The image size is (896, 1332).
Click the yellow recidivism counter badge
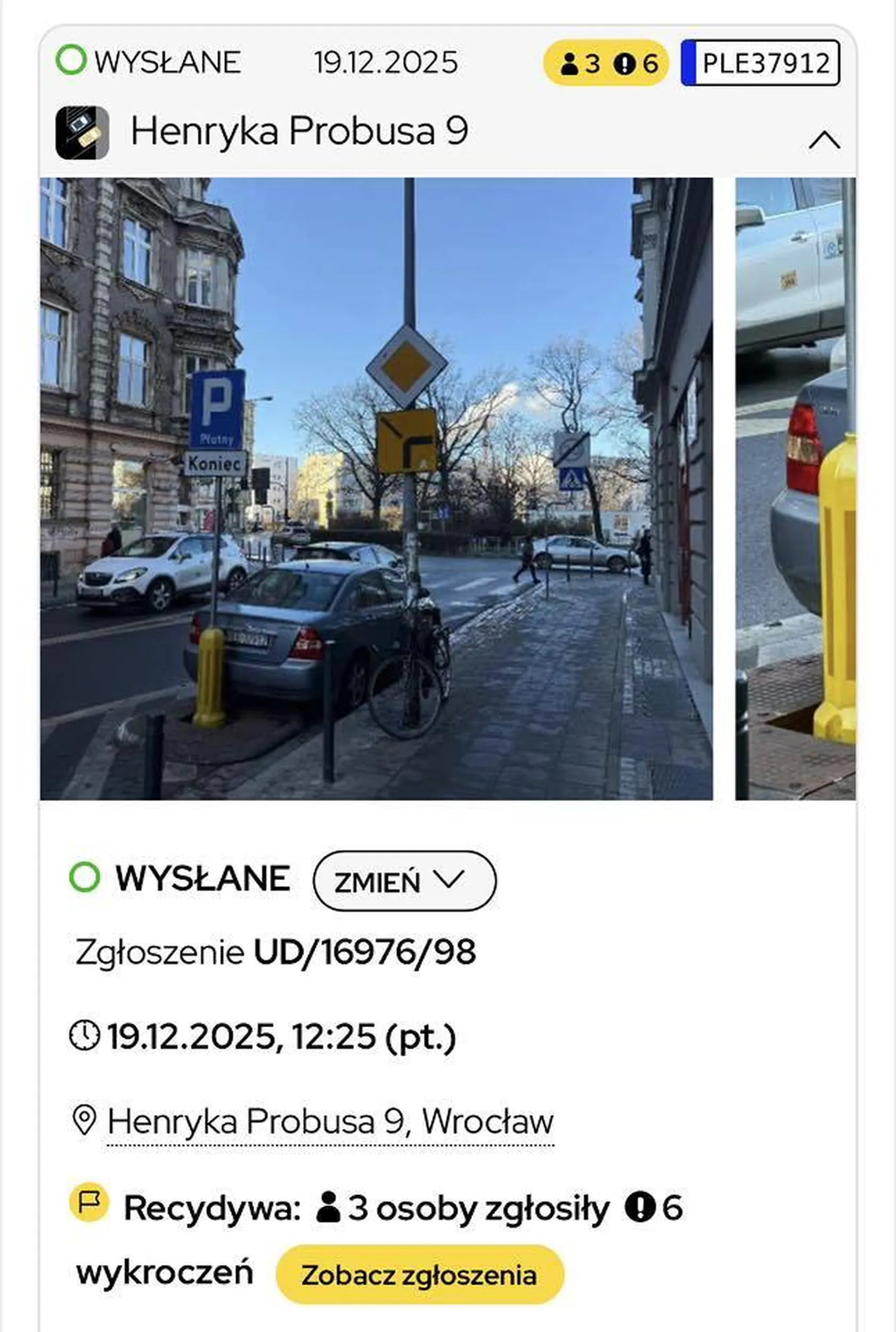pyautogui.click(x=606, y=63)
